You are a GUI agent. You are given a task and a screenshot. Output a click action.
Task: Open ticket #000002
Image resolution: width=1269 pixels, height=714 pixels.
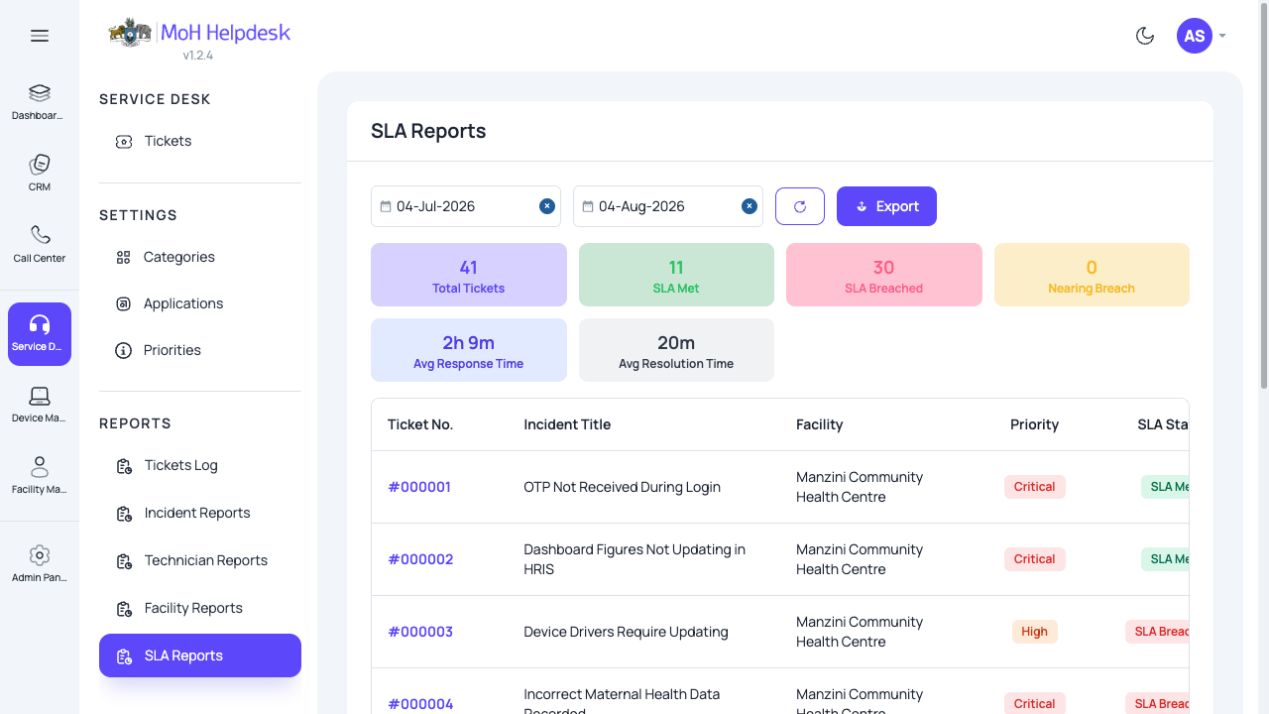420,559
